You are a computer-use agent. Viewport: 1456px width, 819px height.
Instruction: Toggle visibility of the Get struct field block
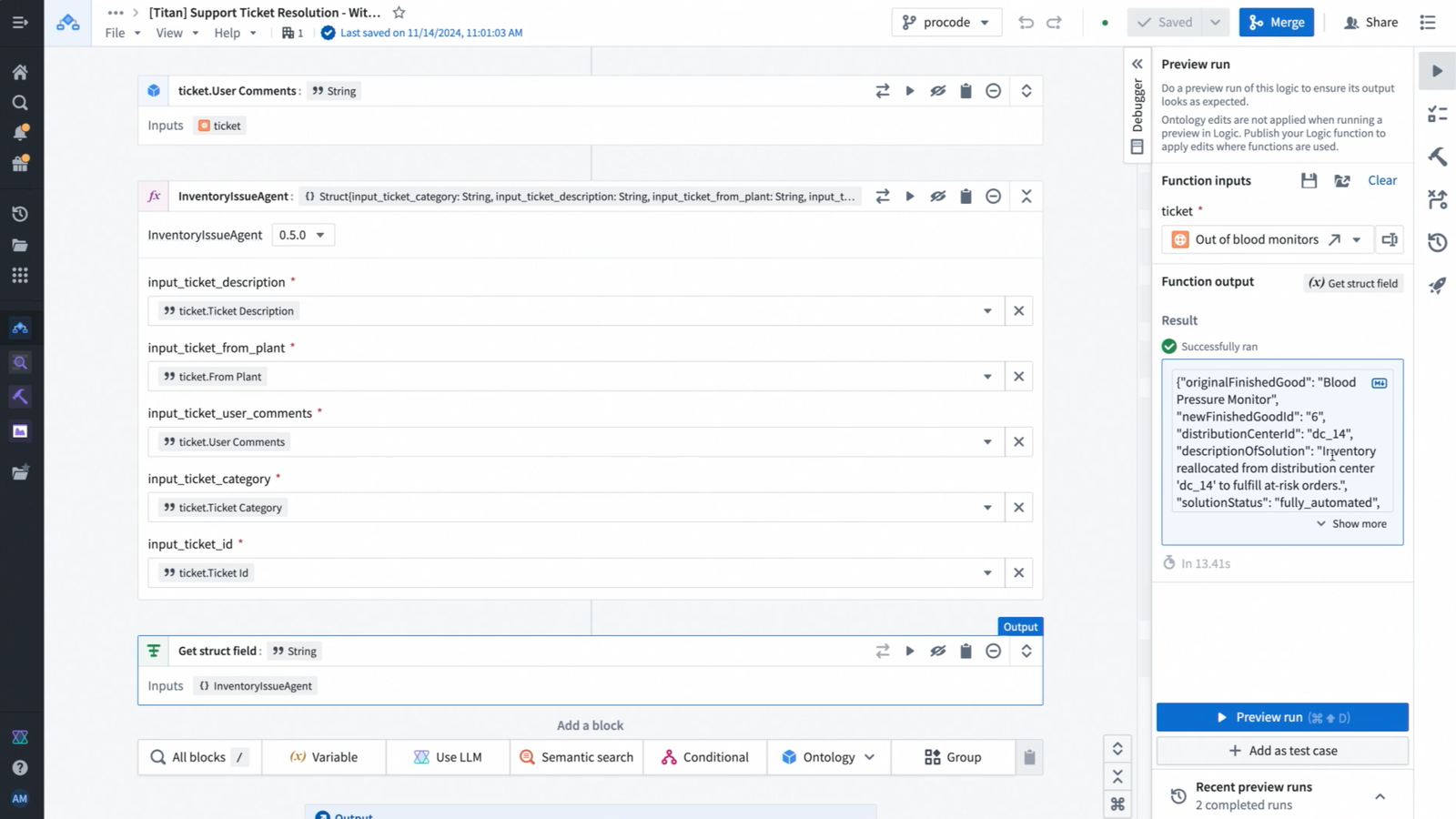pyautogui.click(x=937, y=652)
